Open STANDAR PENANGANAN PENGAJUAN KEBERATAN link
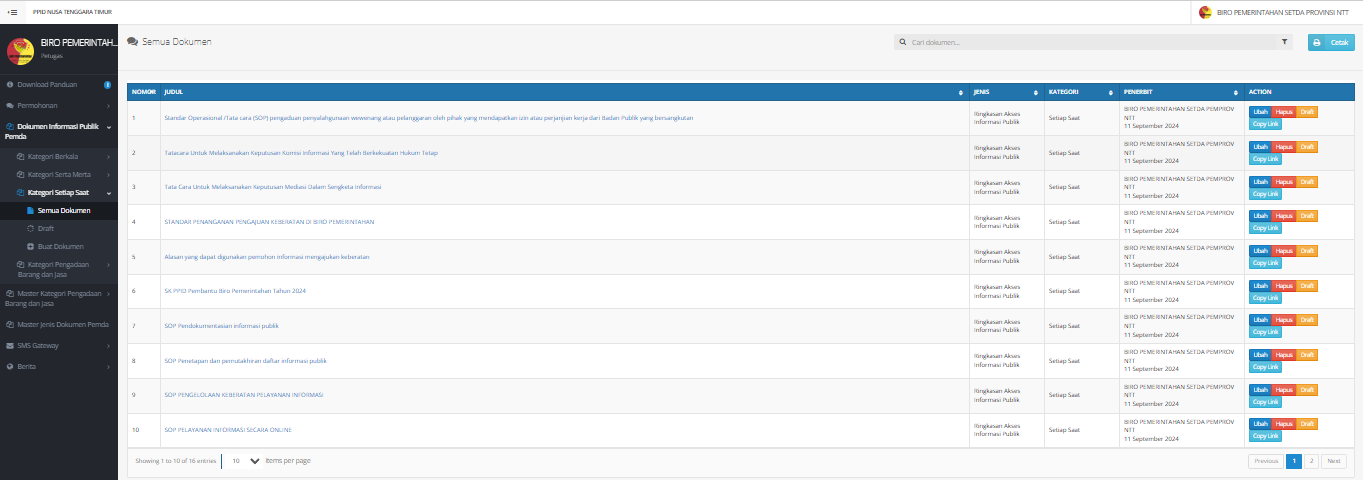This screenshot has width=1363, height=480. point(269,222)
